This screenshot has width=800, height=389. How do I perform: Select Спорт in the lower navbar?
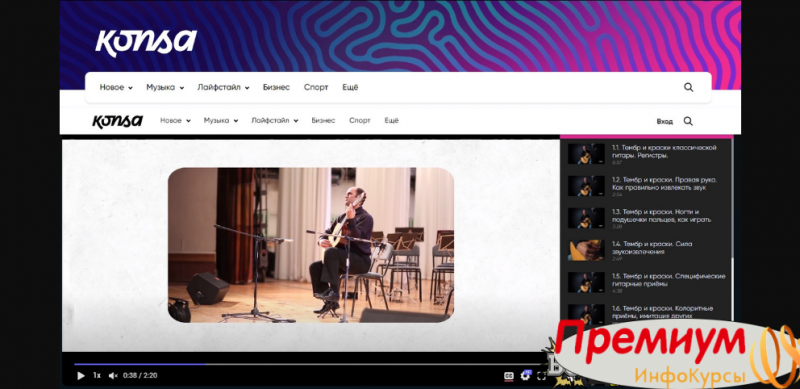coord(360,120)
